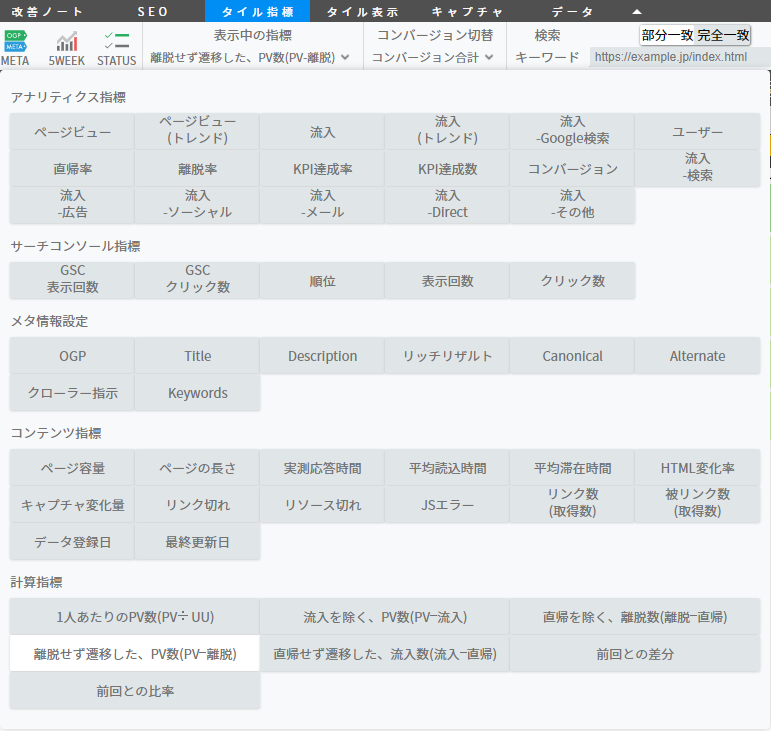Open the 5WEEK chart icon
The height and width of the screenshot is (731, 771).
pos(66,48)
